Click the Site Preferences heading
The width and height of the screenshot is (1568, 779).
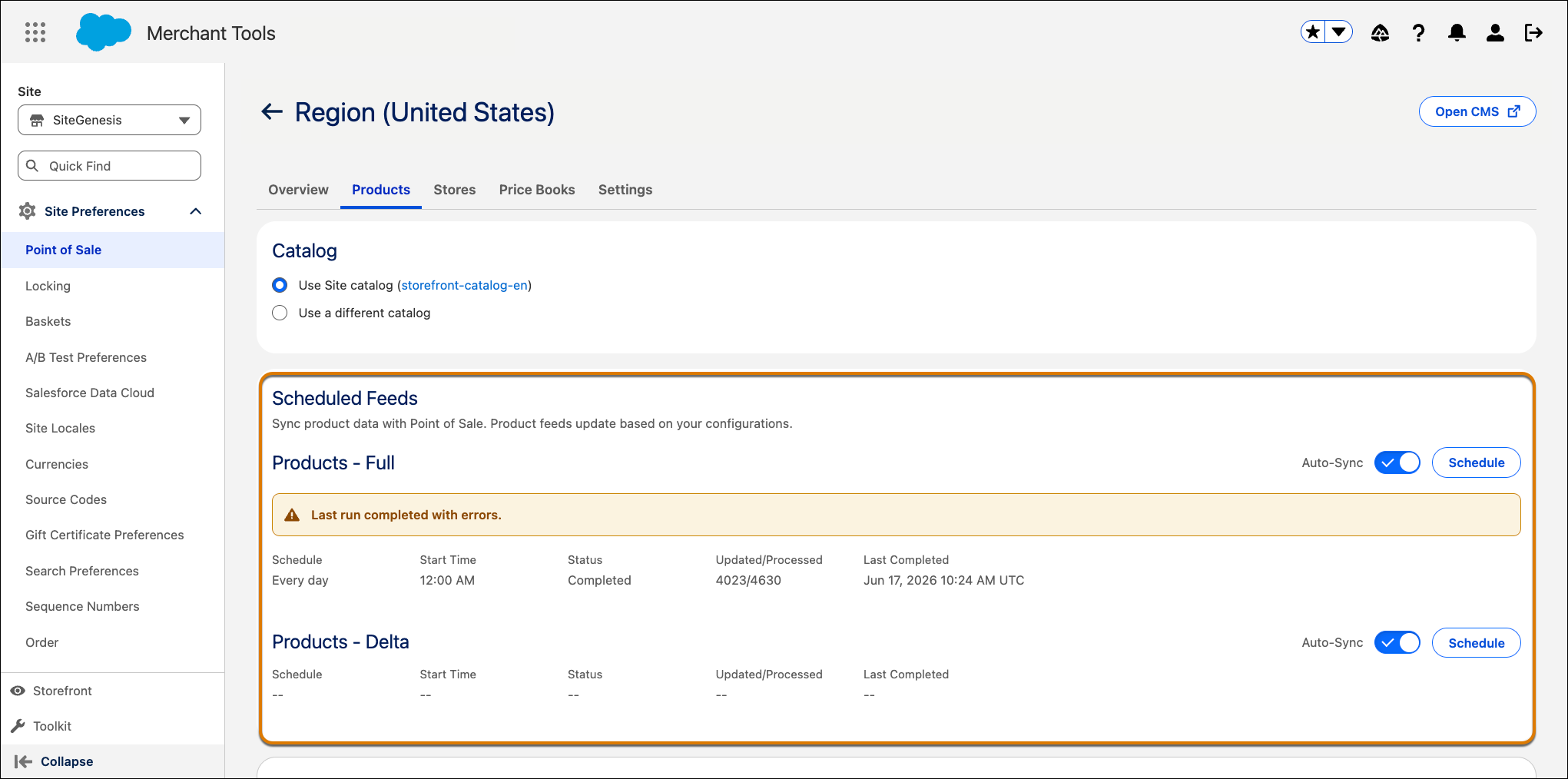(94, 211)
